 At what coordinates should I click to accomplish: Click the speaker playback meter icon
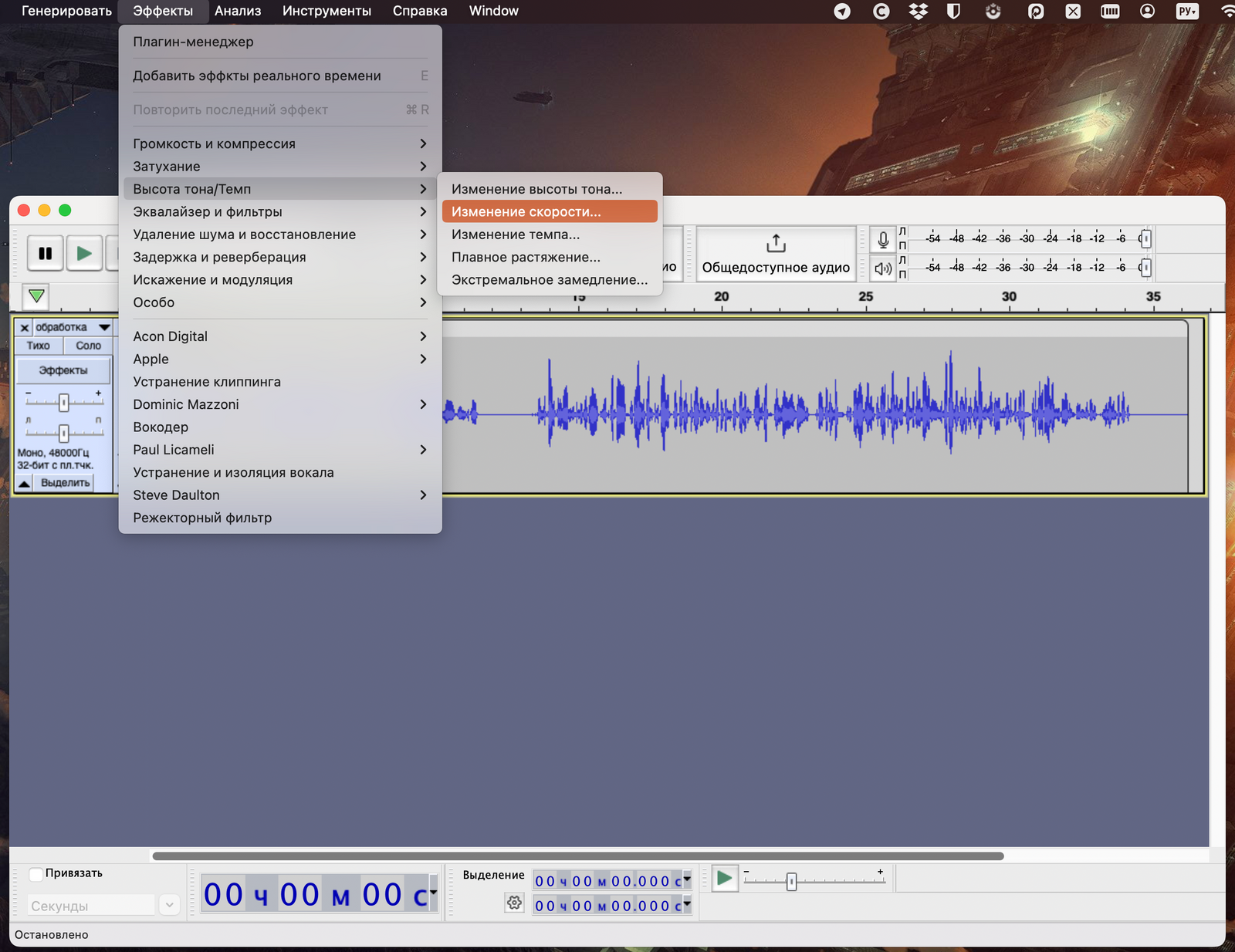[x=883, y=268]
